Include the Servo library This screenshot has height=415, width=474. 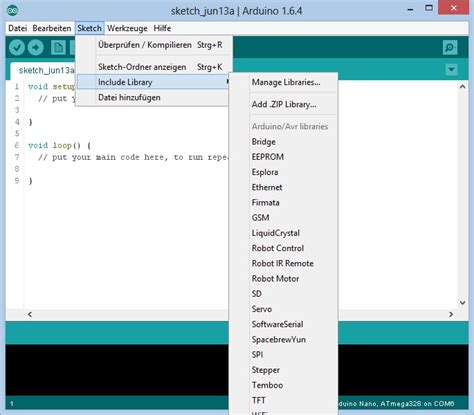262,309
